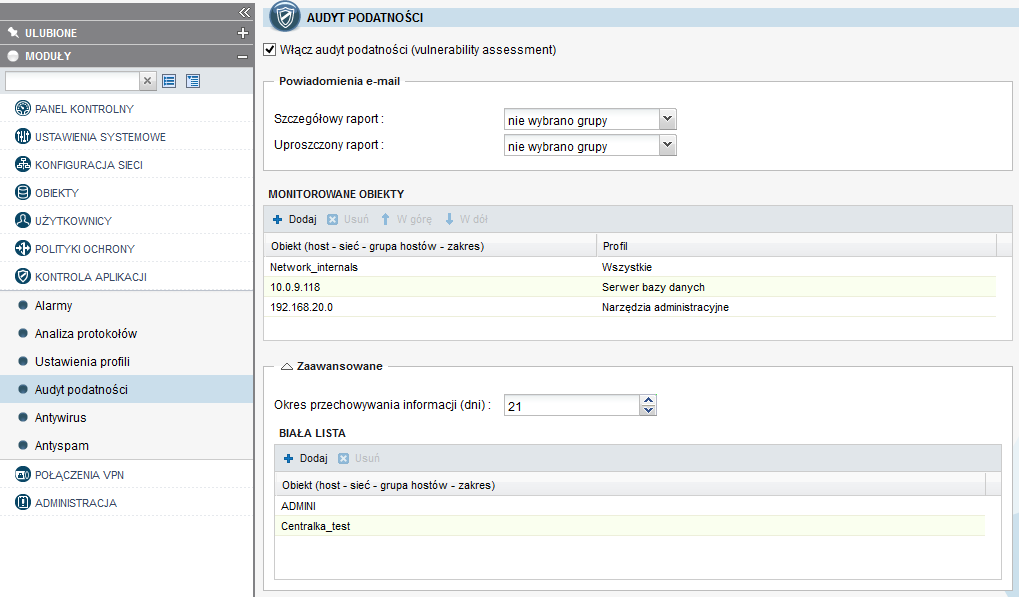The height and width of the screenshot is (597, 1019).
Task: Click Dodaj in monitored objects toolbar
Action: coord(294,220)
